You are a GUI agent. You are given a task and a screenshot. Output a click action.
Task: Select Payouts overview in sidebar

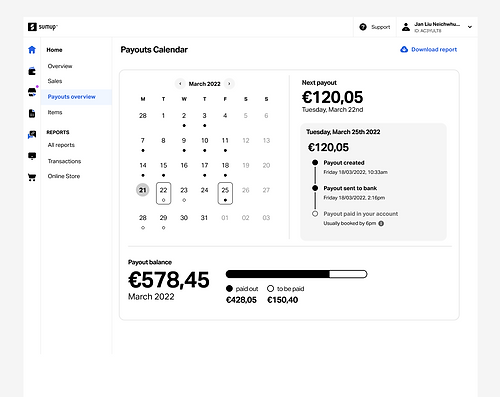coord(76,97)
